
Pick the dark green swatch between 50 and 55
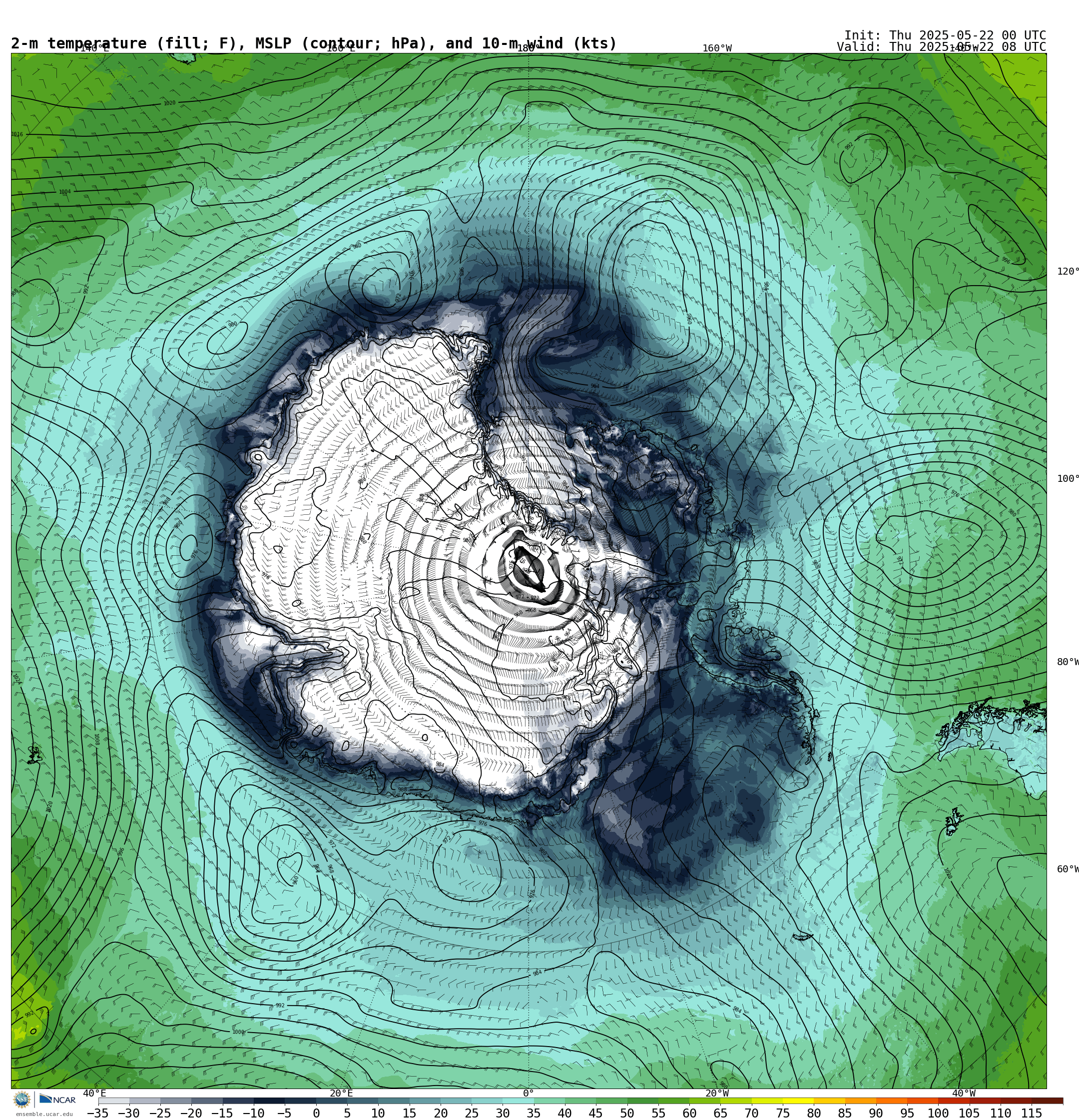click(642, 1101)
